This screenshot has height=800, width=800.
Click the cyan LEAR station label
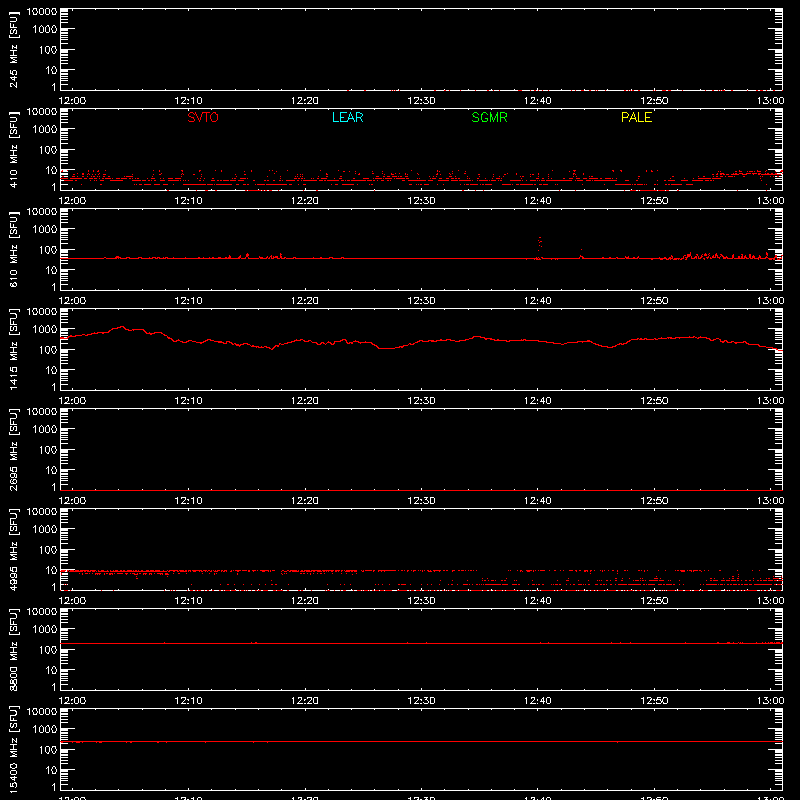click(x=347, y=117)
